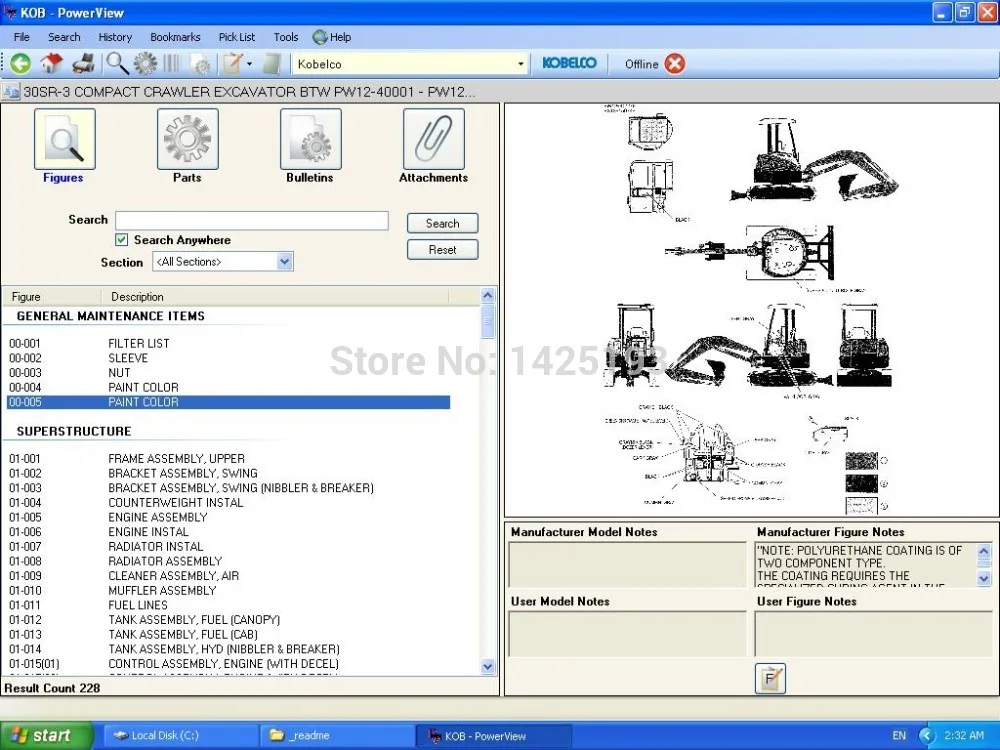Click the red Offline X icon
1000x750 pixels.
click(x=675, y=64)
